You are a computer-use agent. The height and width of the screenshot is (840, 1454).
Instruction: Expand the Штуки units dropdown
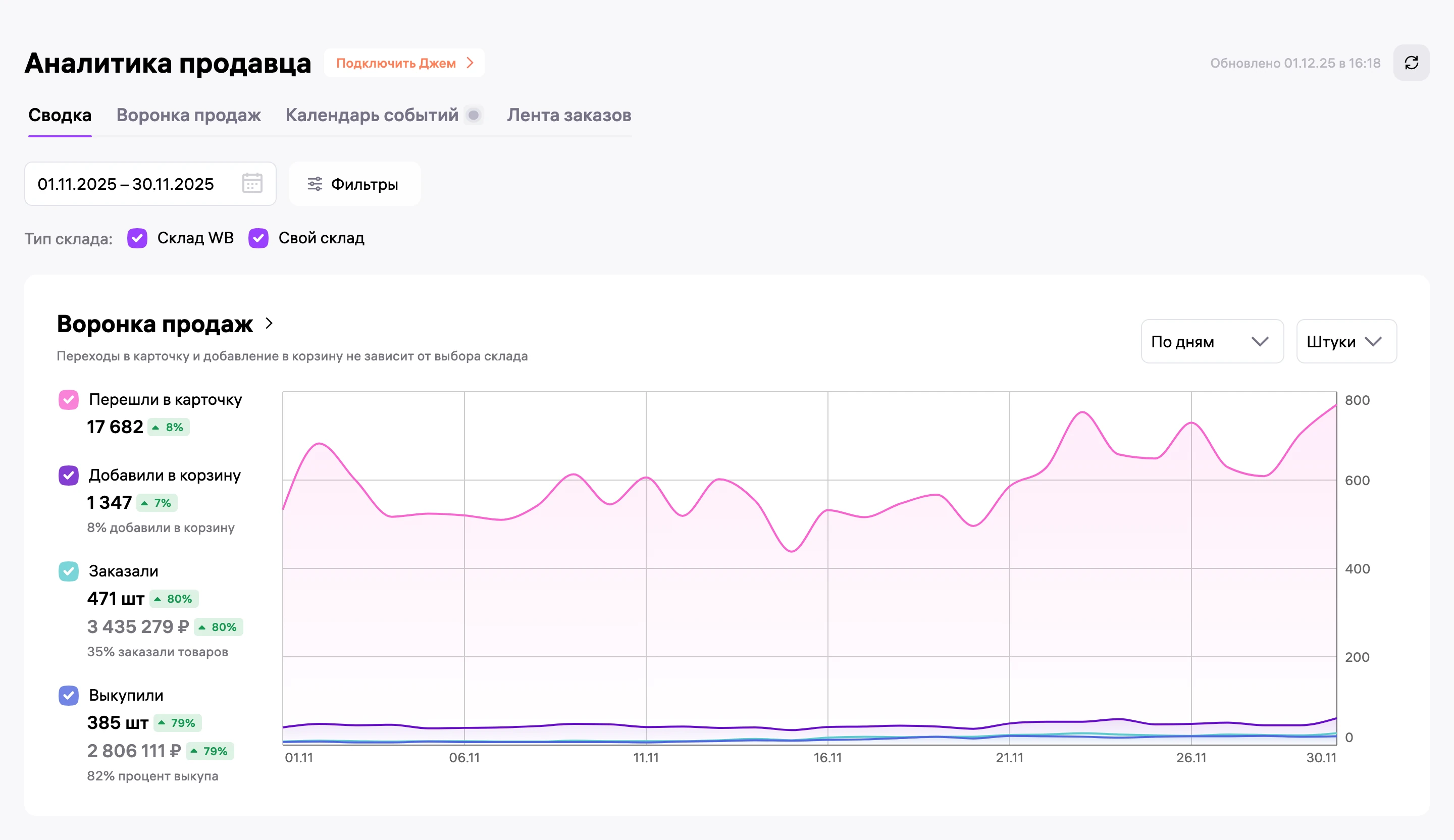point(1346,342)
